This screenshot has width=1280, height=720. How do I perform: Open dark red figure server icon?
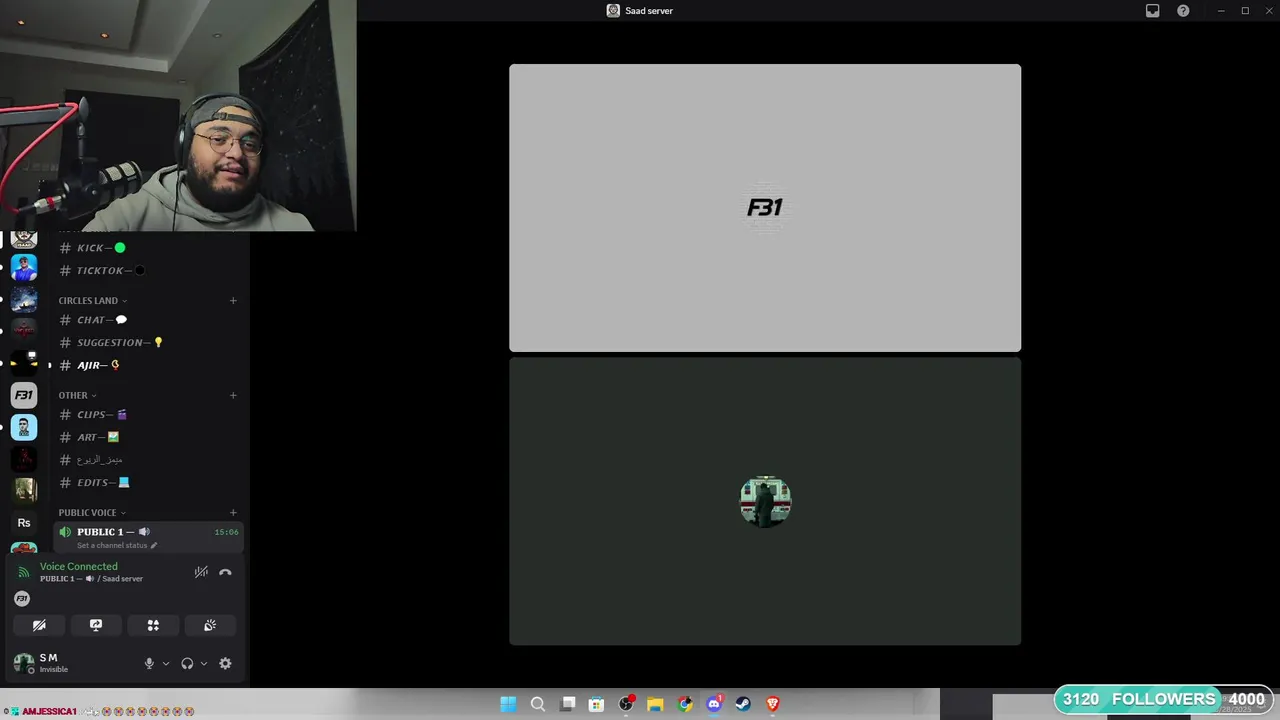pos(24,459)
